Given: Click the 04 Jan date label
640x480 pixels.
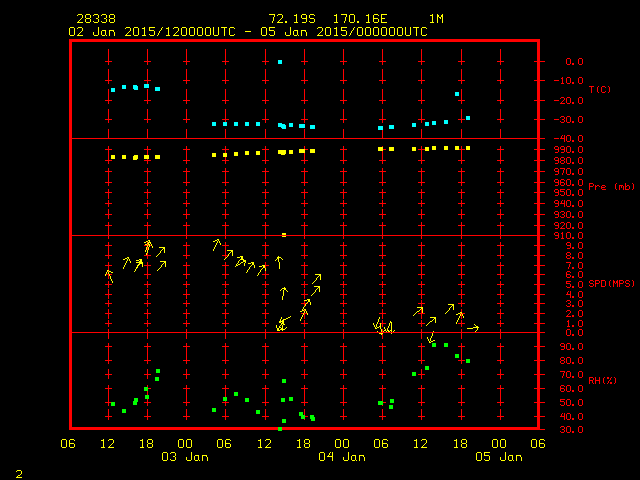Looking at the screenshot, I should click(x=341, y=457).
